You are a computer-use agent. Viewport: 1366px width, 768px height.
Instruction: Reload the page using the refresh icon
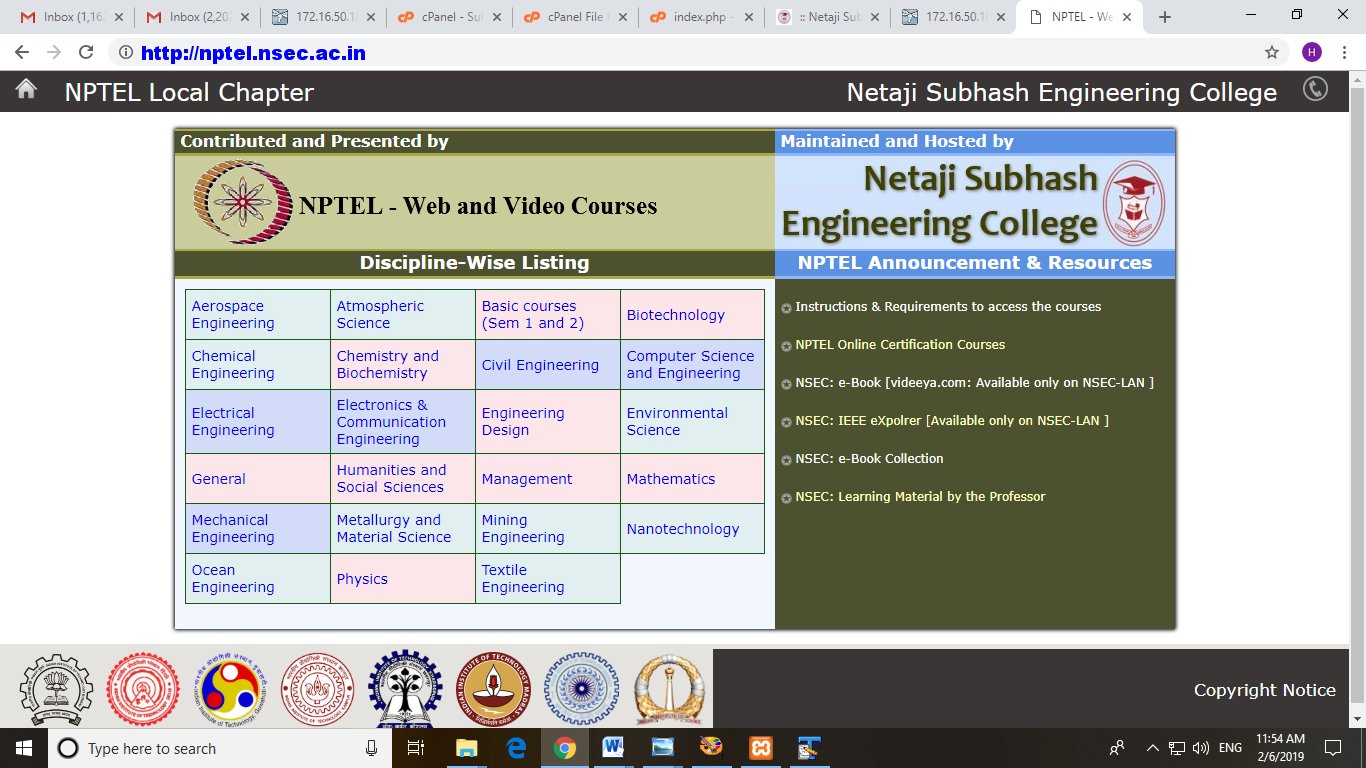pos(86,53)
